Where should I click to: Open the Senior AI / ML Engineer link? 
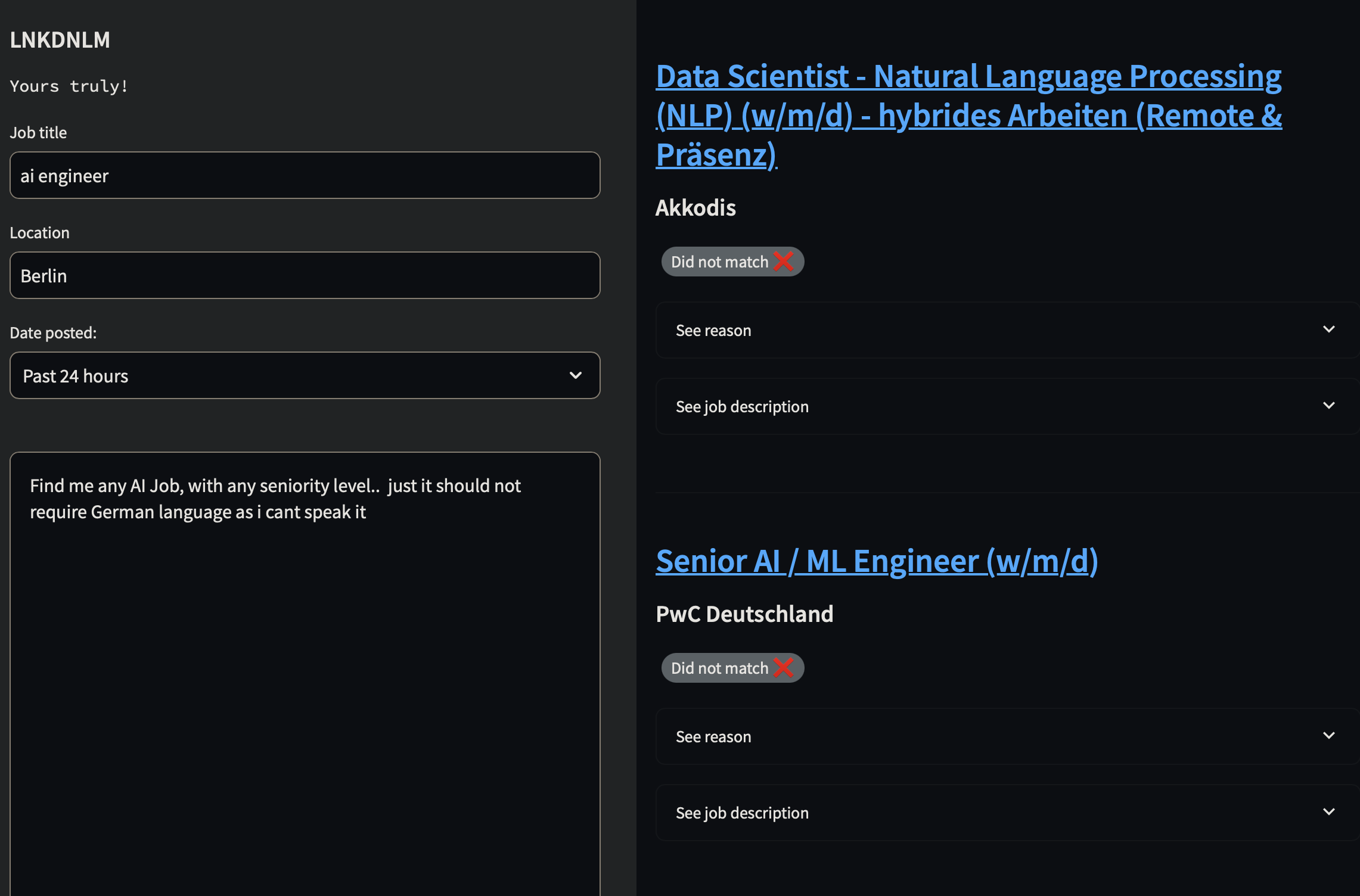877,561
